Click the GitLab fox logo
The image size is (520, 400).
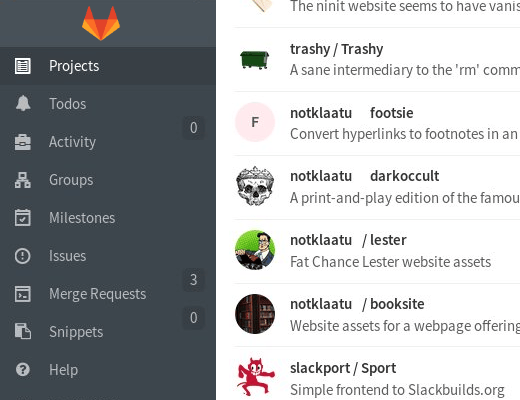tap(101, 23)
